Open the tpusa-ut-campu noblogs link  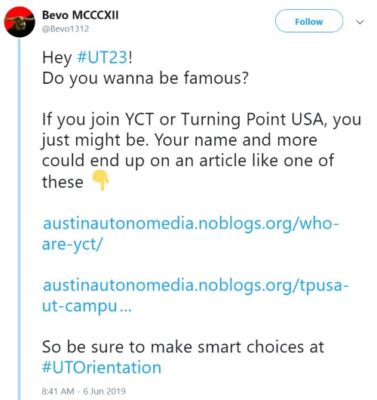[x=195, y=296]
